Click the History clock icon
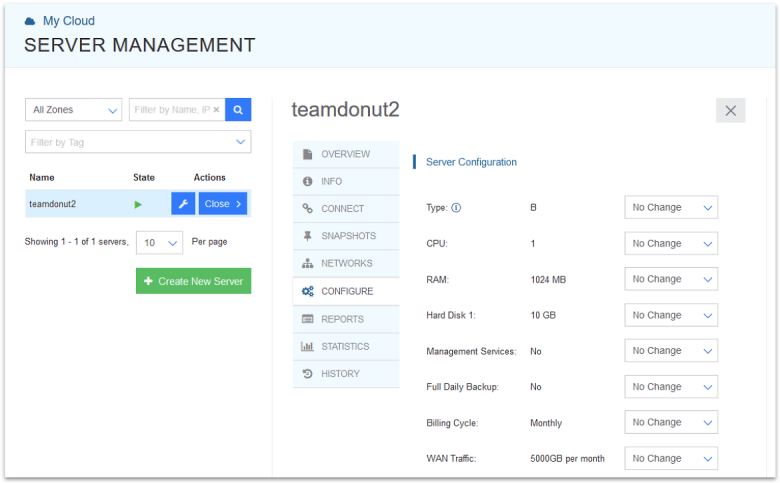 (x=307, y=374)
